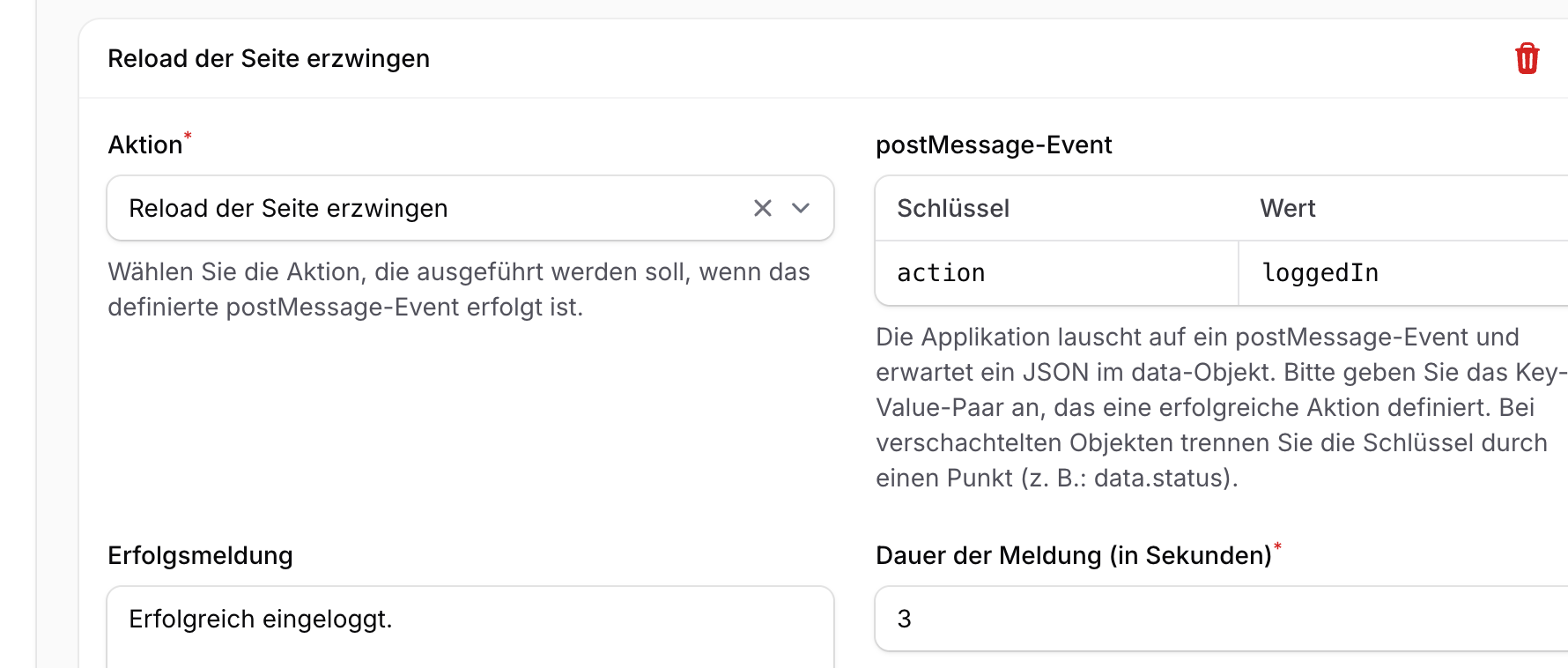This screenshot has width=1568, height=668.
Task: Expand the Aktion dropdown chevron
Action: pyautogui.click(x=801, y=208)
